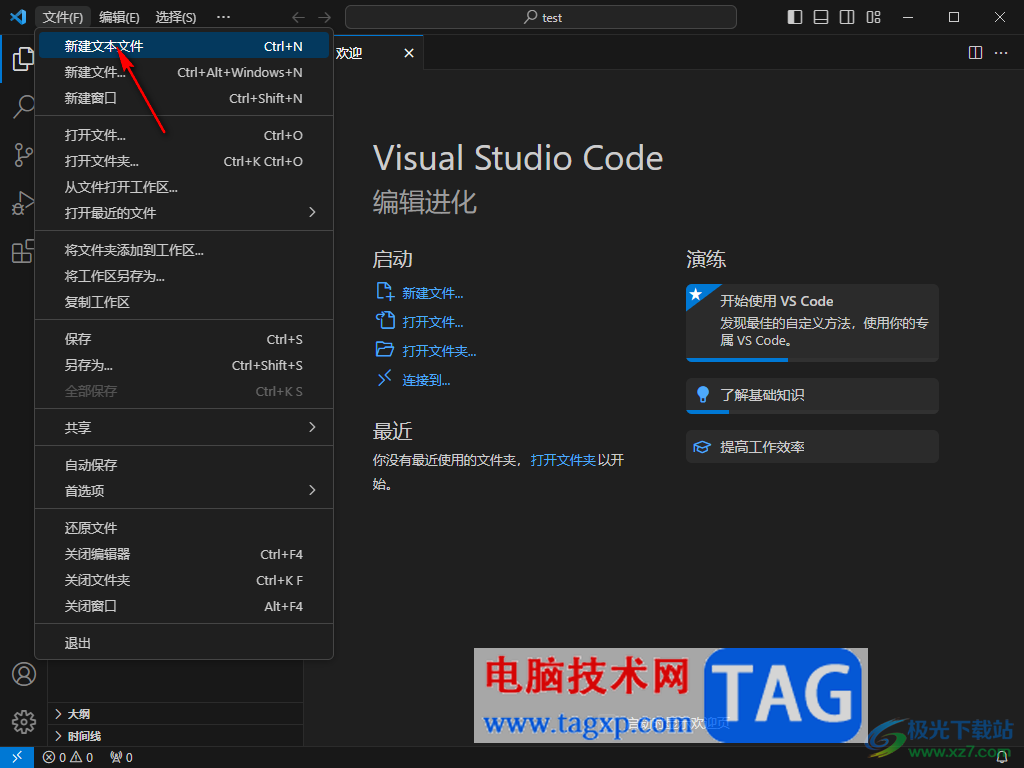
Task: Select Open File... menu item
Action: (x=184, y=135)
